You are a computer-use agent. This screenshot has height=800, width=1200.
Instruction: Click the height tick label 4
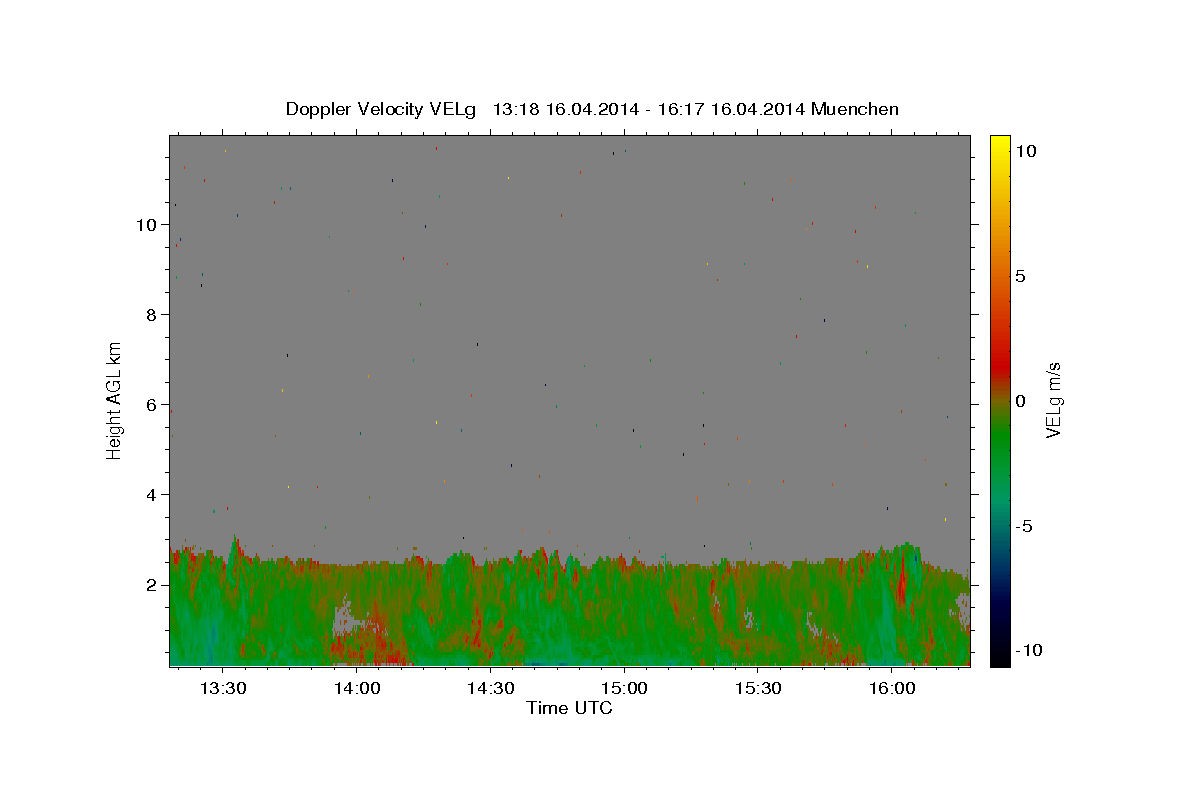[153, 495]
